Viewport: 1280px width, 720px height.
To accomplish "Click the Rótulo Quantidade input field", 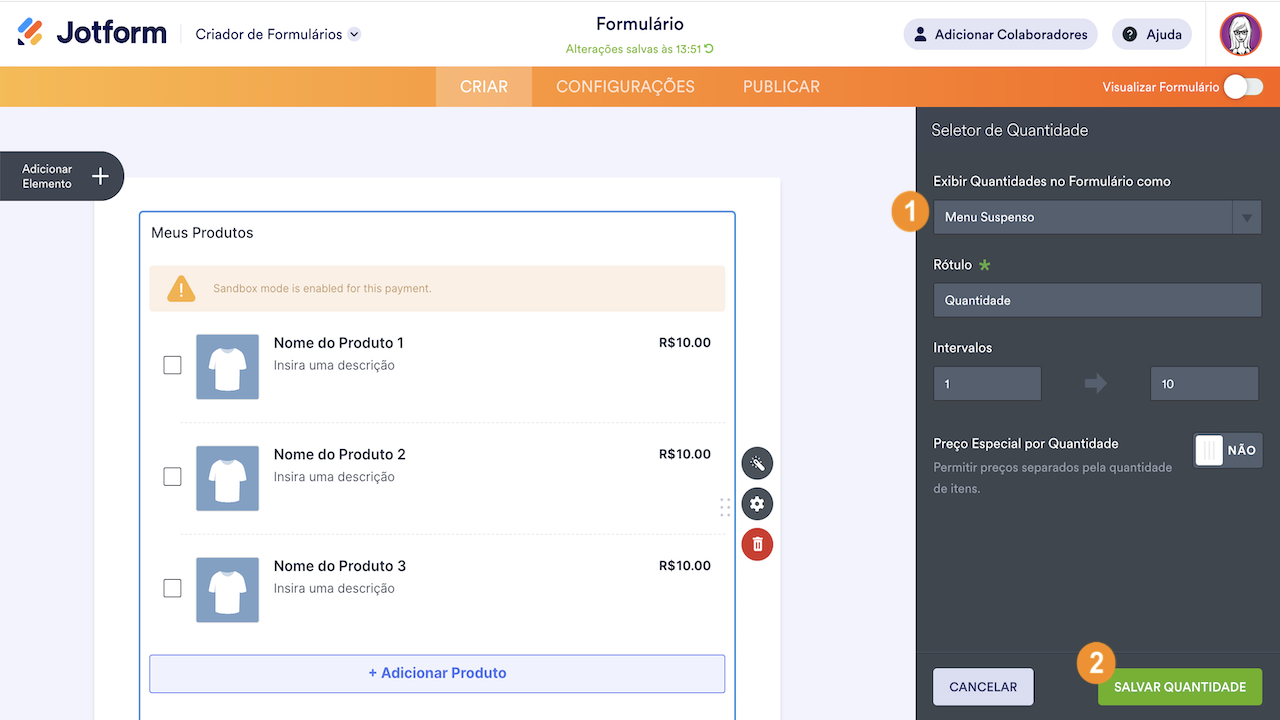I will coord(1097,300).
